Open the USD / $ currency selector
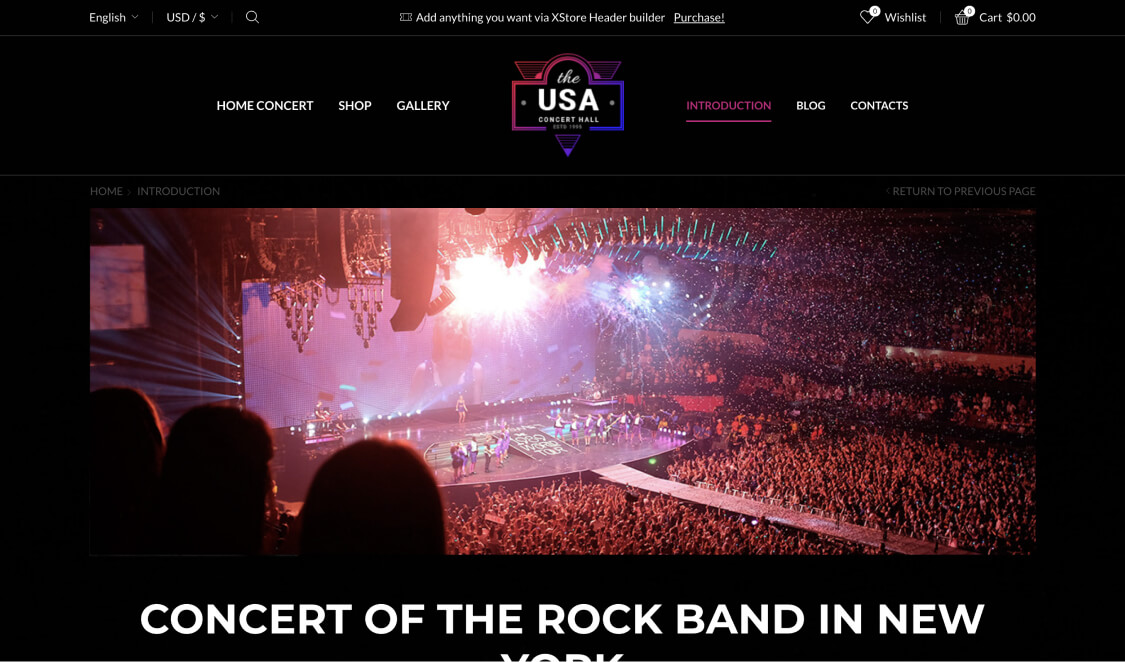Screen dimensions: 1125x662 coord(192,17)
